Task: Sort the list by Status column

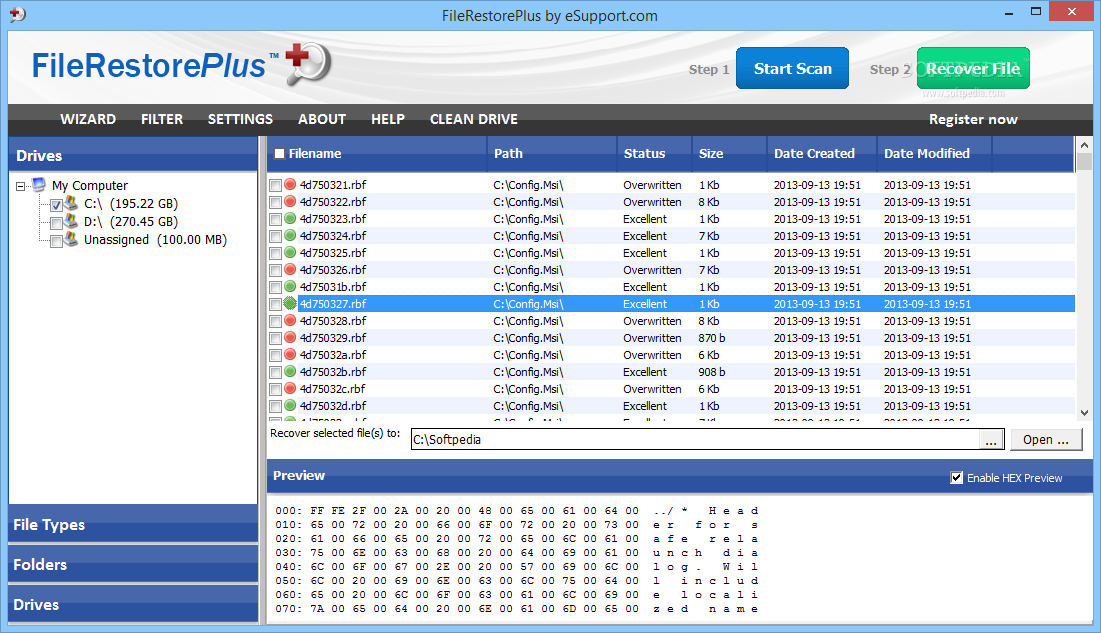Action: pos(654,153)
